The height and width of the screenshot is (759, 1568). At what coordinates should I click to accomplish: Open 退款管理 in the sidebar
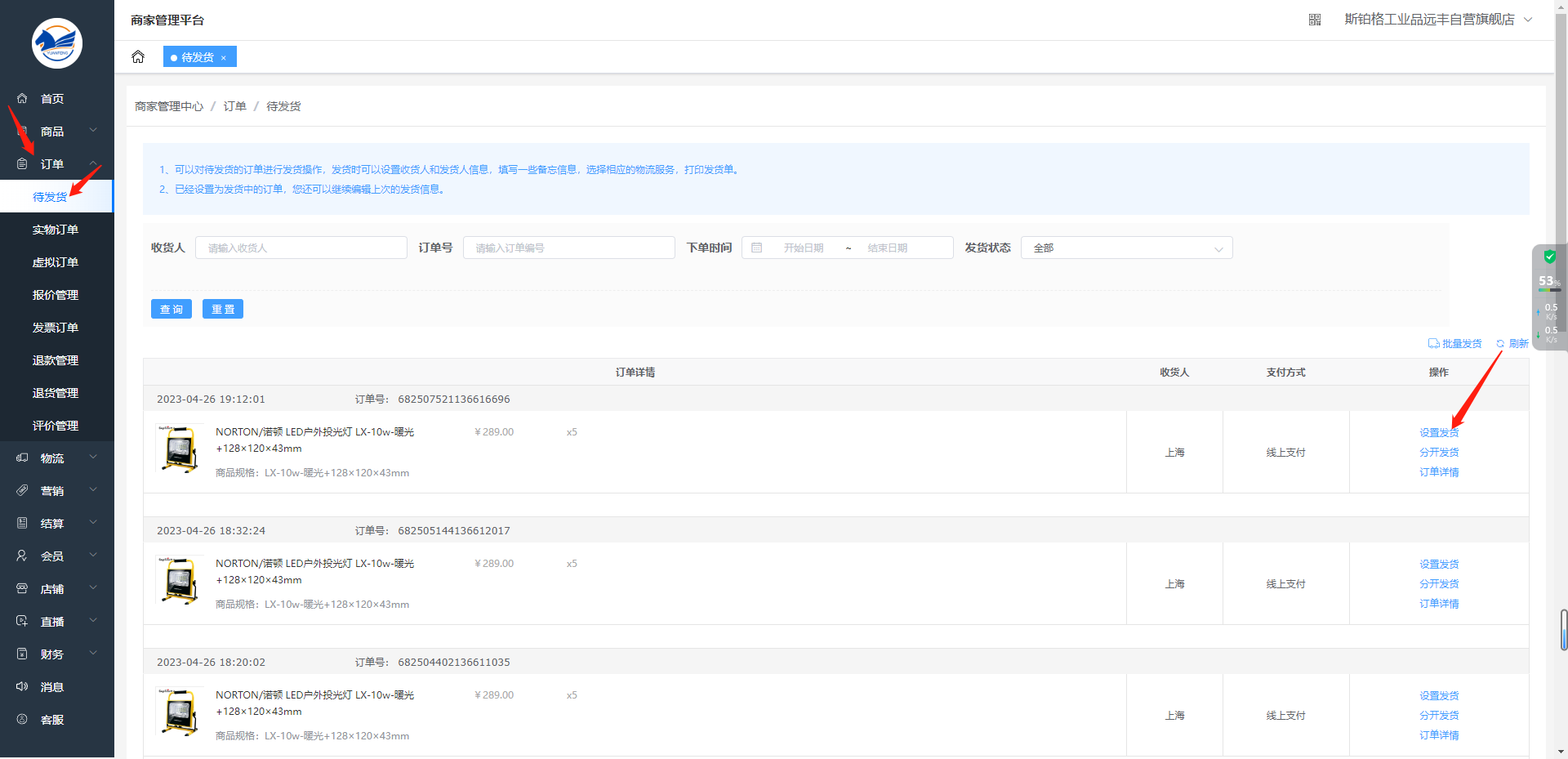click(56, 360)
